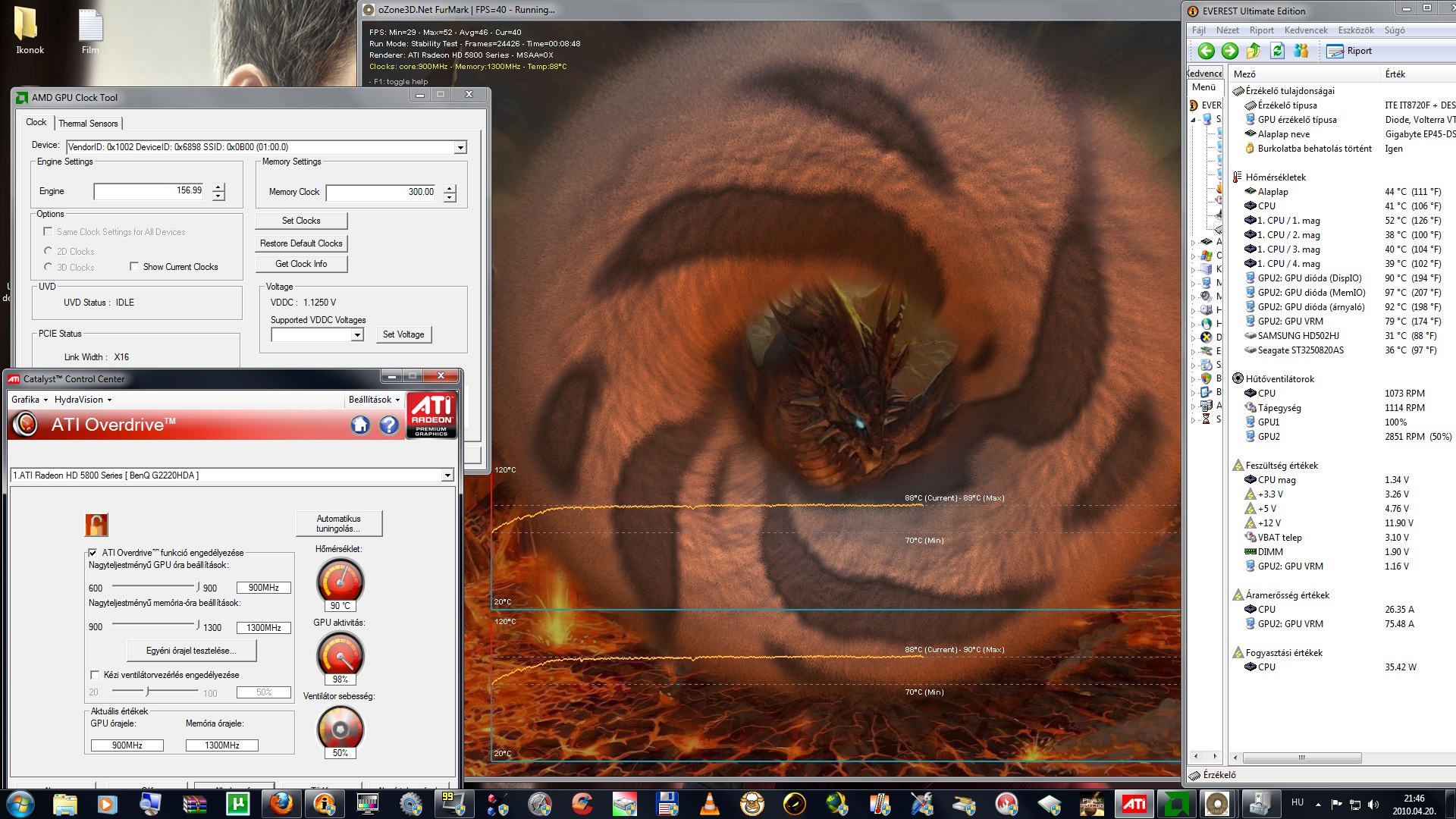Switch to the Thermal Sensors tab
Image resolution: width=1456 pixels, height=819 pixels.
tap(88, 124)
